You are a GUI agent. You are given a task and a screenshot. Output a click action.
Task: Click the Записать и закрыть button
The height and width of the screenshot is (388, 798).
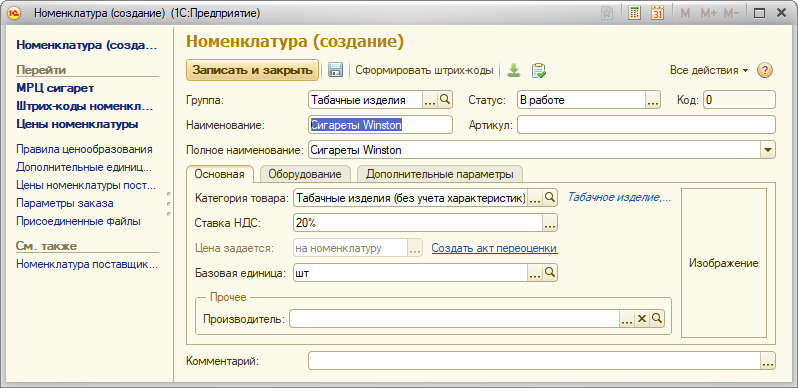[252, 70]
